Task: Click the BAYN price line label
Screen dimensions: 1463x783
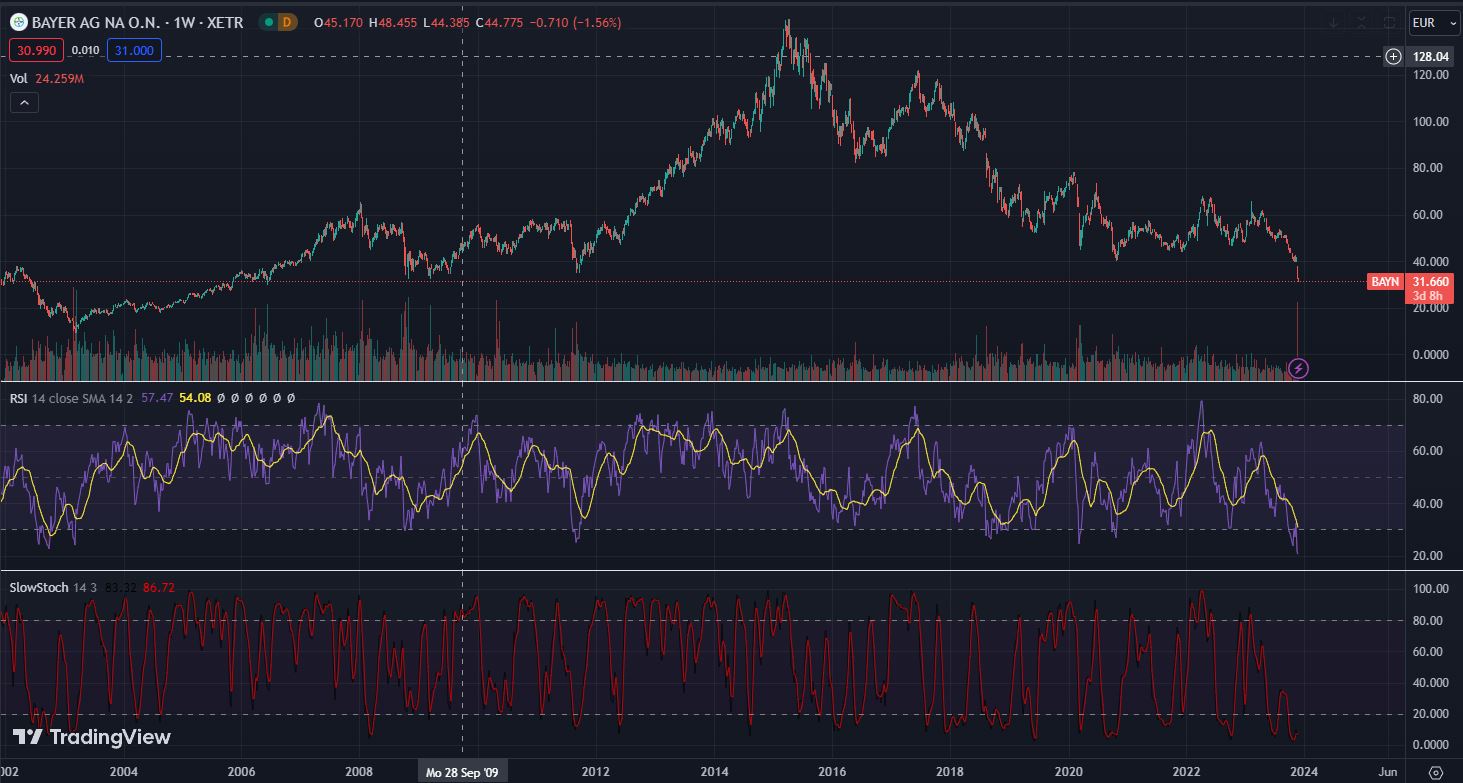Action: tap(1385, 282)
